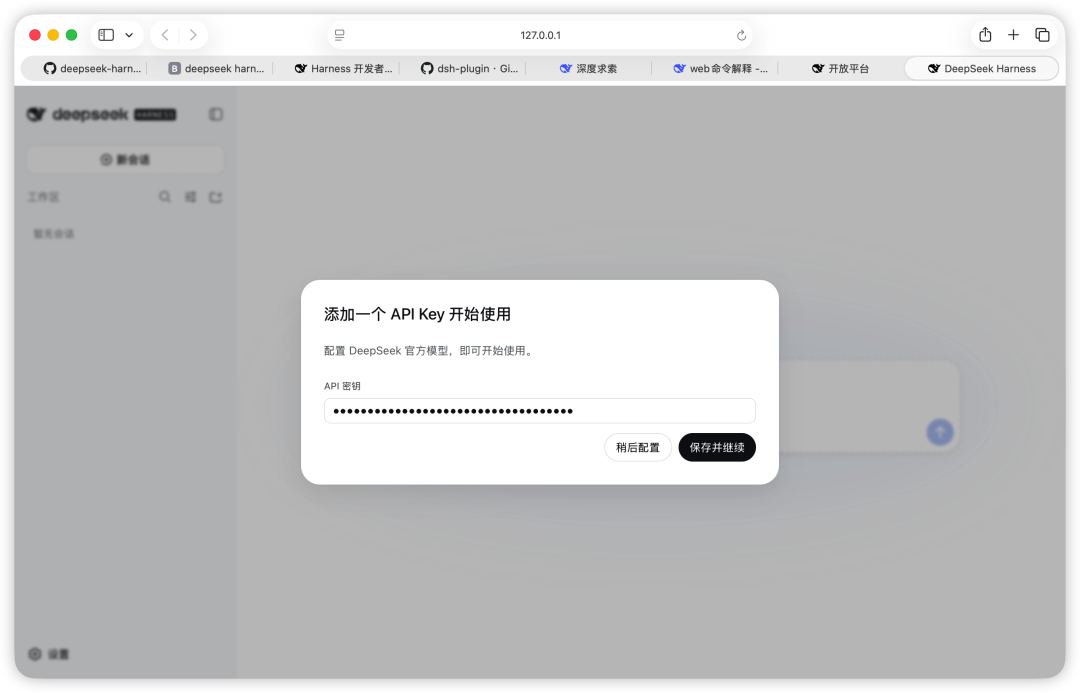The image size is (1080, 693).
Task: Open the Harness 开发者 tab
Action: click(343, 68)
